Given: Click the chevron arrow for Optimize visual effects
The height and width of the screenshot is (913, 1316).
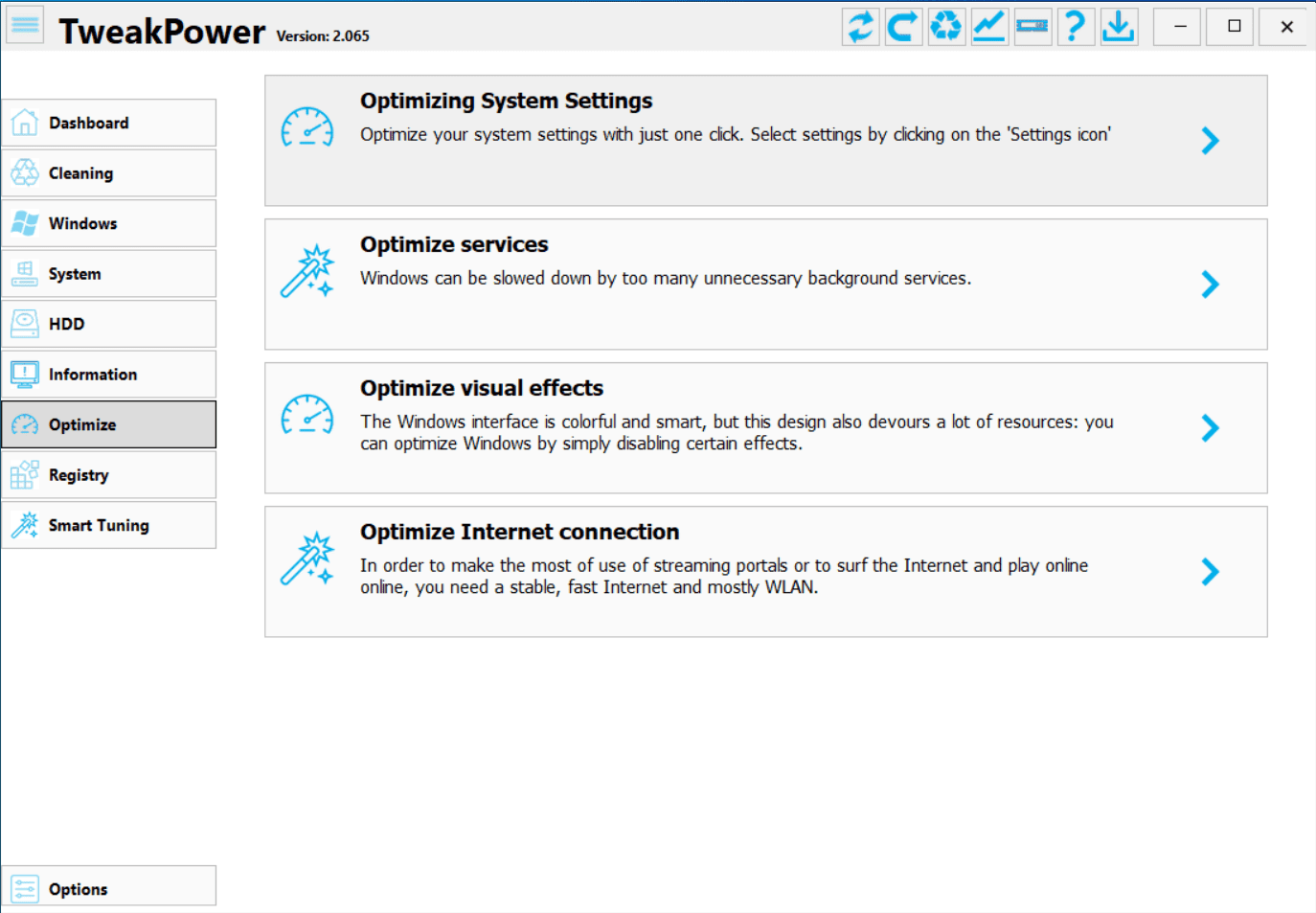Looking at the screenshot, I should click(x=1211, y=428).
